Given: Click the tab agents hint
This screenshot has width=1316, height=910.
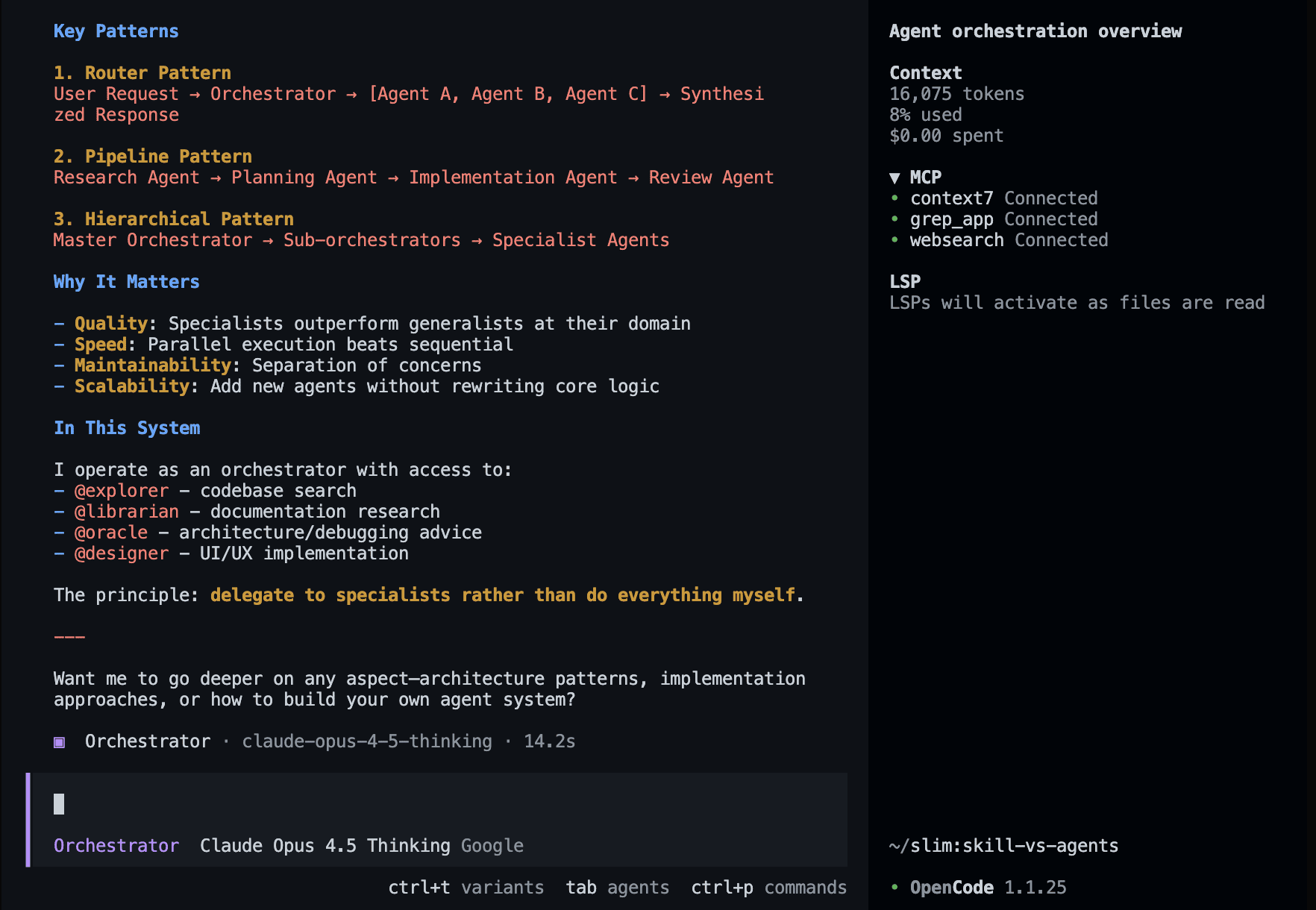Looking at the screenshot, I should pyautogui.click(x=617, y=888).
